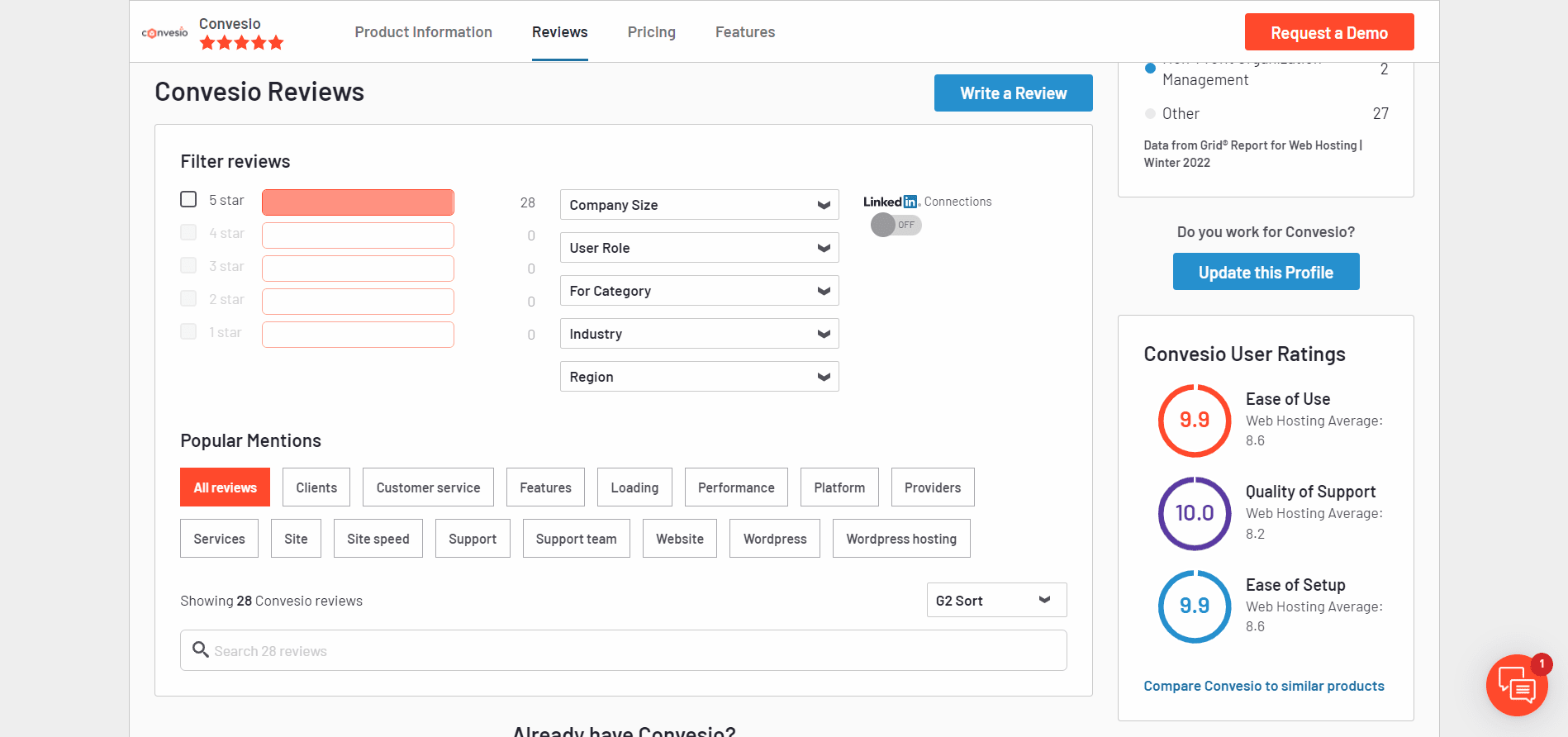Click the Quality of Support 10.0 circle
This screenshot has height=737, width=1568.
click(1195, 513)
